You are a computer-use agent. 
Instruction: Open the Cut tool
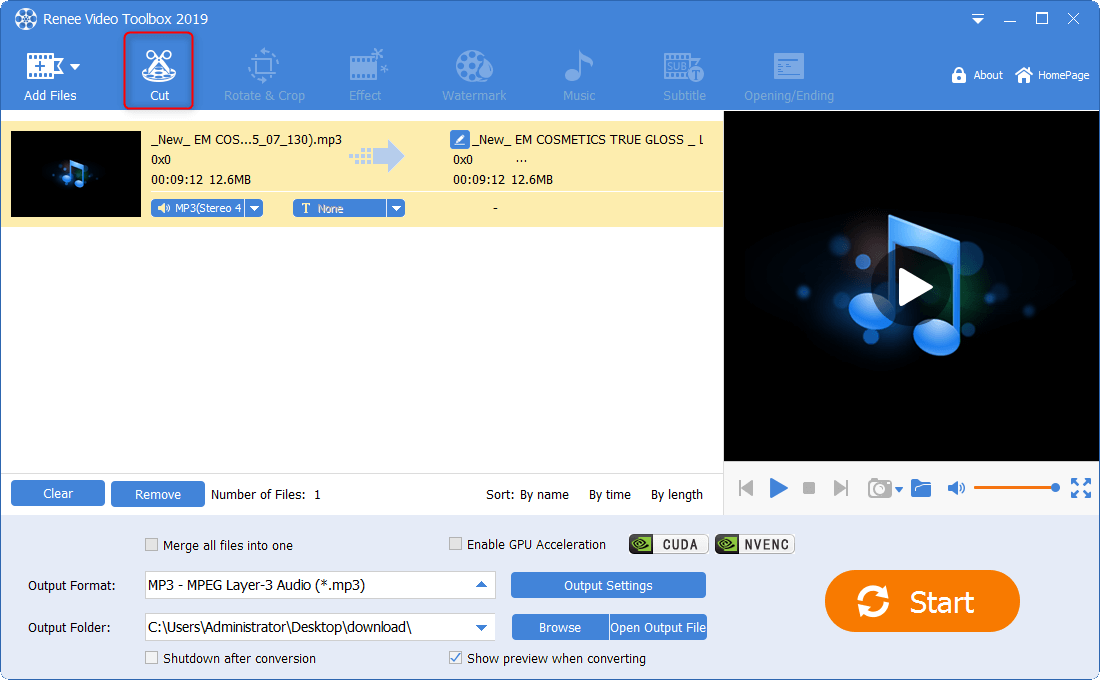158,70
